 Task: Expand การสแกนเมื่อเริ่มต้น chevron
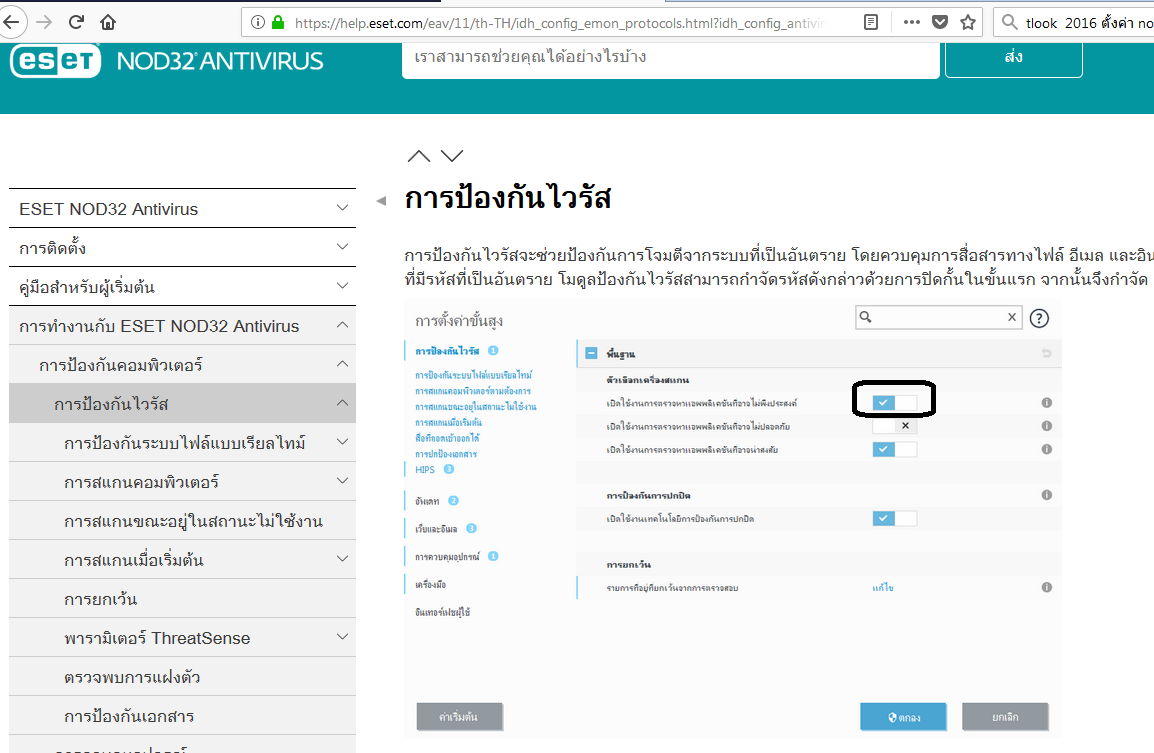[342, 559]
